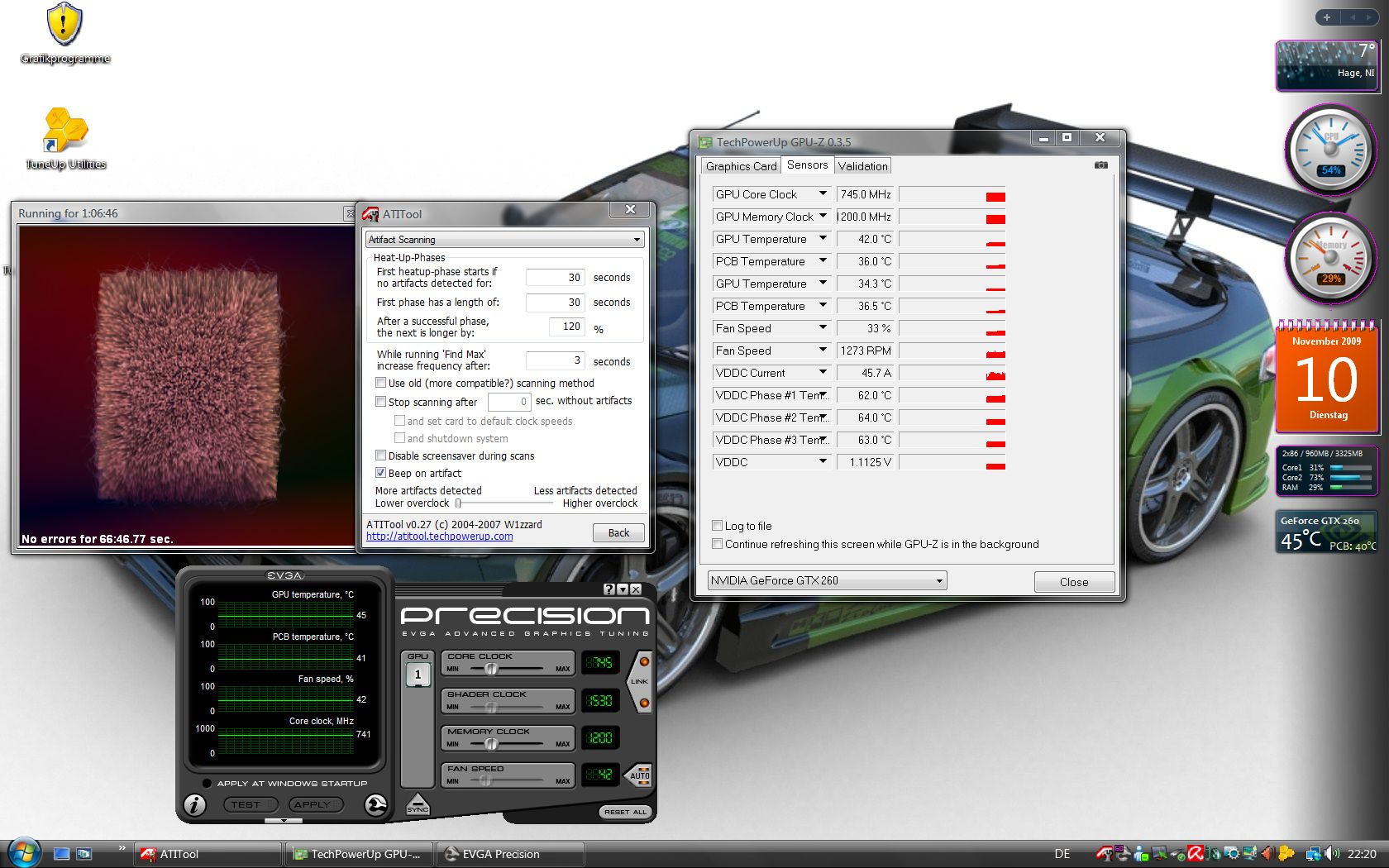This screenshot has width=1389, height=868.
Task: Select the Sensors tab in GPU-Z
Action: pyautogui.click(x=807, y=165)
